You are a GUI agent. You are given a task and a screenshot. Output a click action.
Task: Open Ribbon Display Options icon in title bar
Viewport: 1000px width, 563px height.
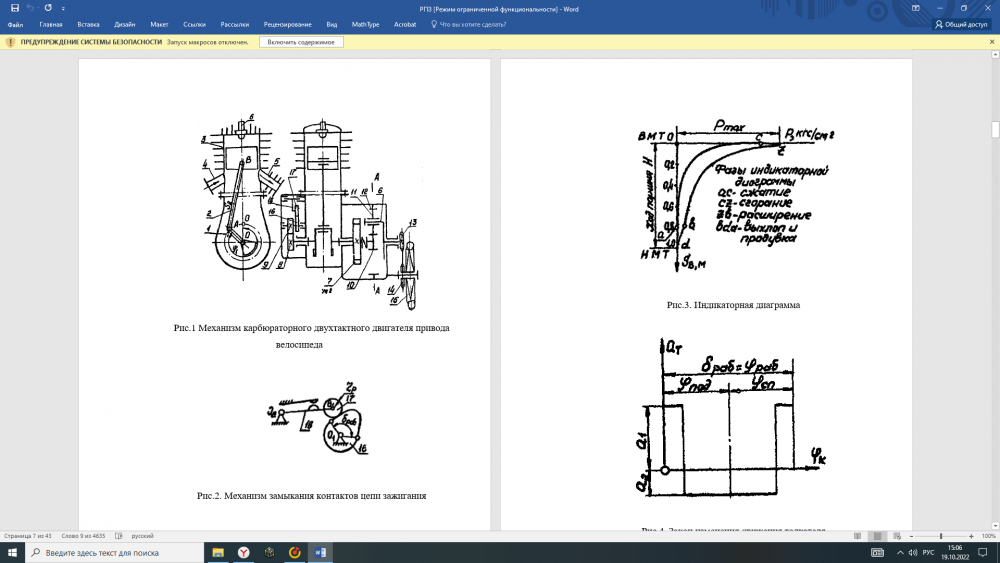click(915, 8)
